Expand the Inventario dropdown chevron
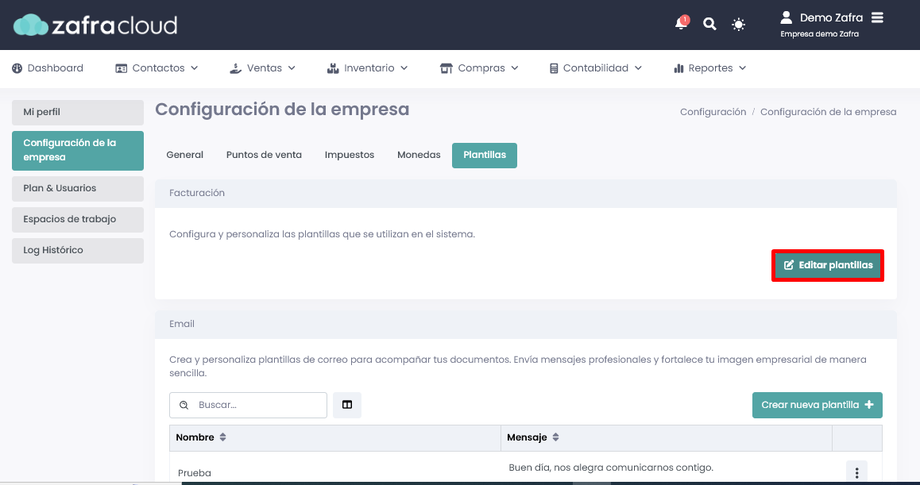 404,68
